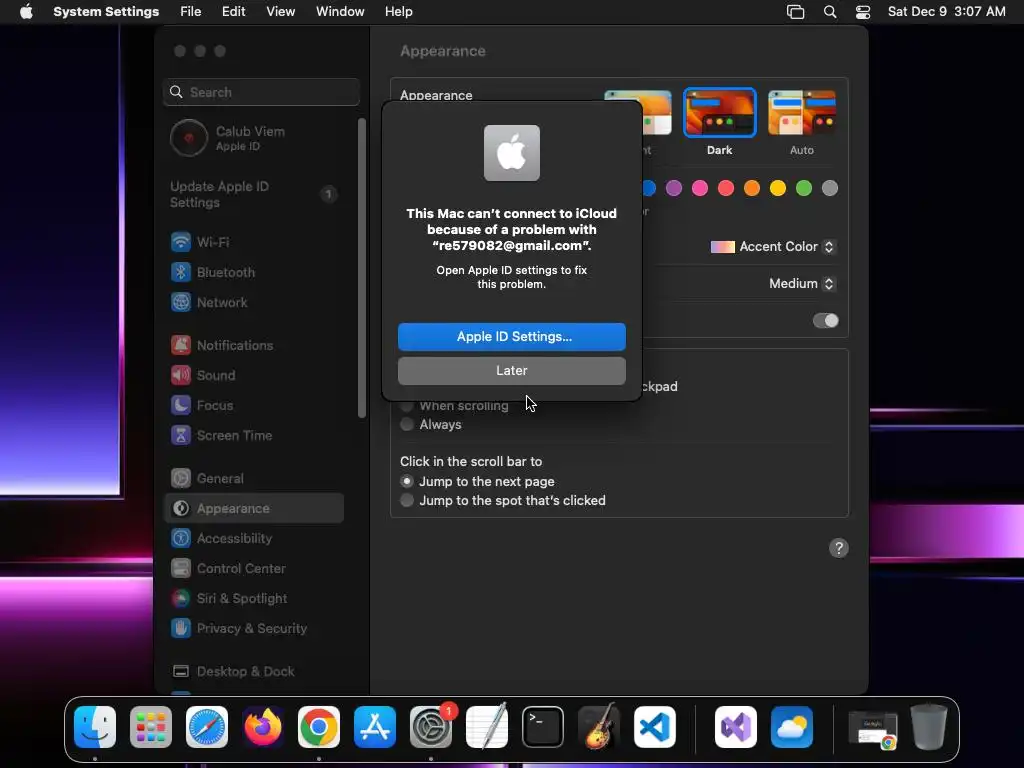Screen dimensions: 1024x768
Task: Pick the red accent color
Action: (x=726, y=189)
